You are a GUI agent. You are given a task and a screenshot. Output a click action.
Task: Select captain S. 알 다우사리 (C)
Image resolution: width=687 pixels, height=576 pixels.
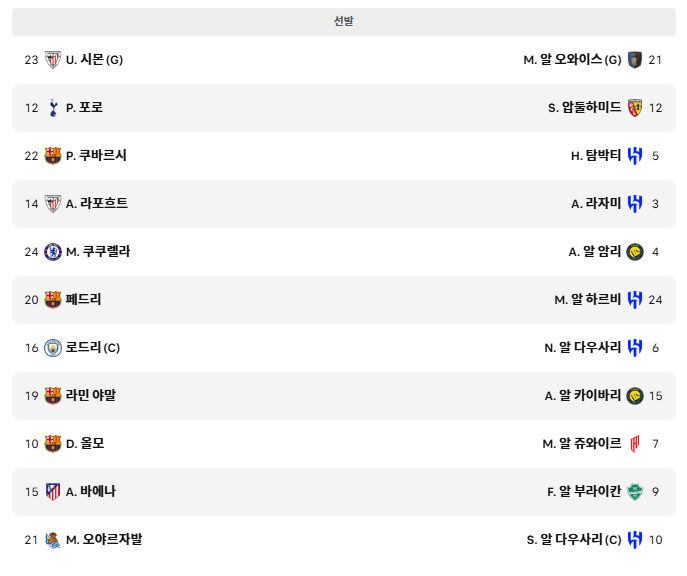click(x=574, y=540)
